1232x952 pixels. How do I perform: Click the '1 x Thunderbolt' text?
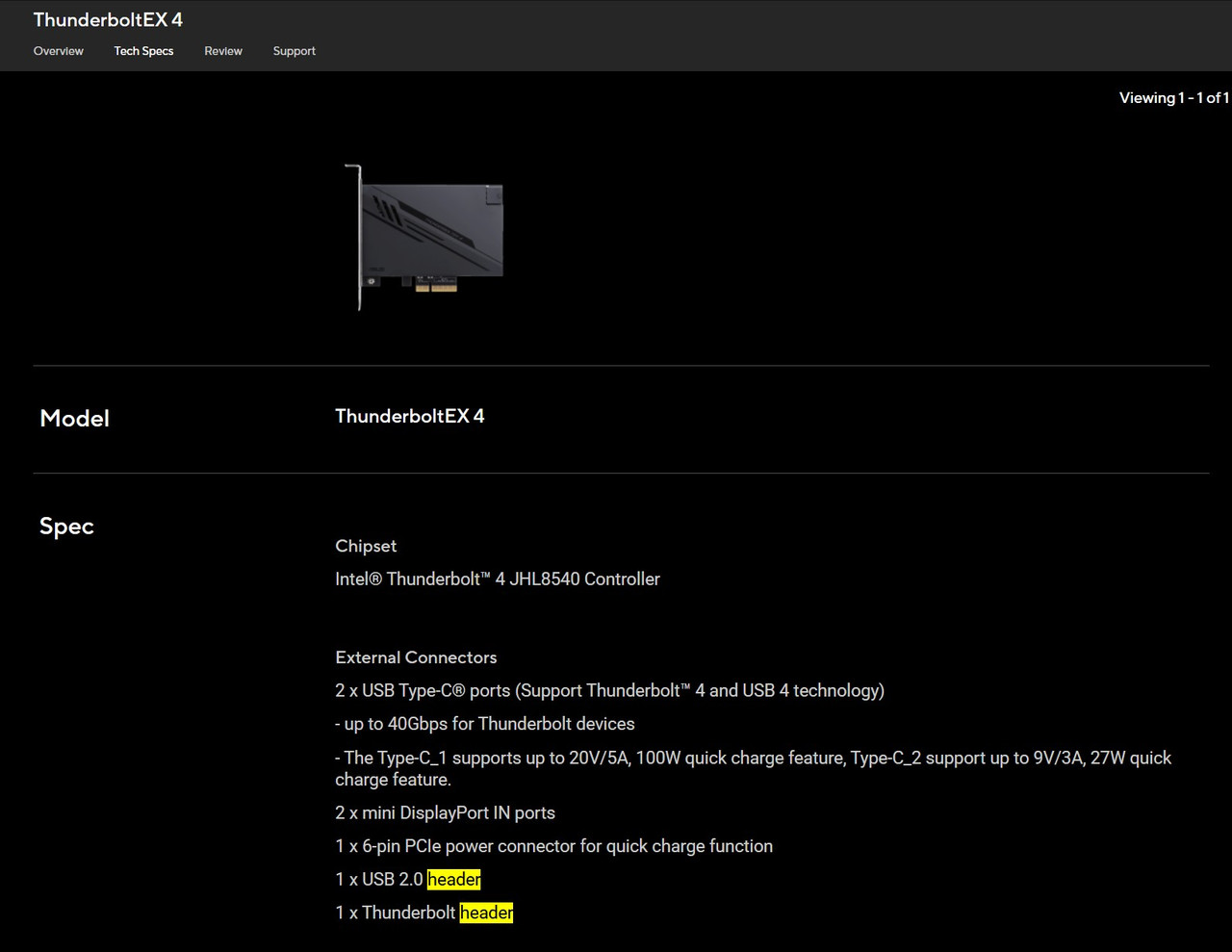coord(396,913)
